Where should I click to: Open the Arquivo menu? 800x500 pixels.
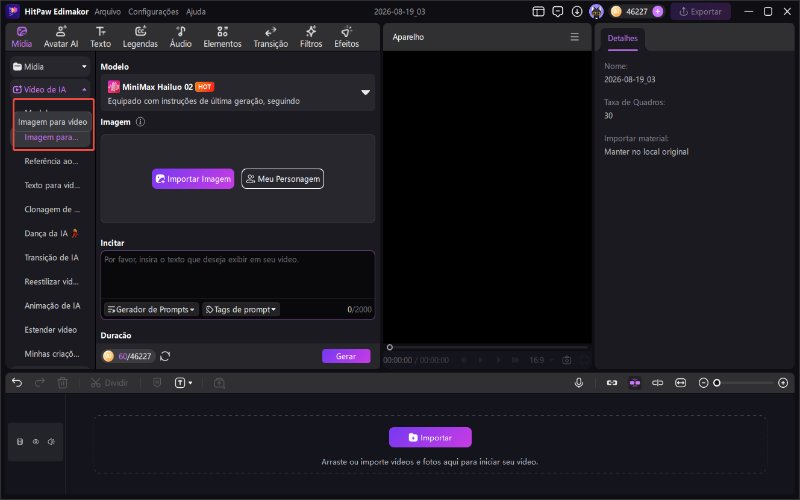[108, 11]
